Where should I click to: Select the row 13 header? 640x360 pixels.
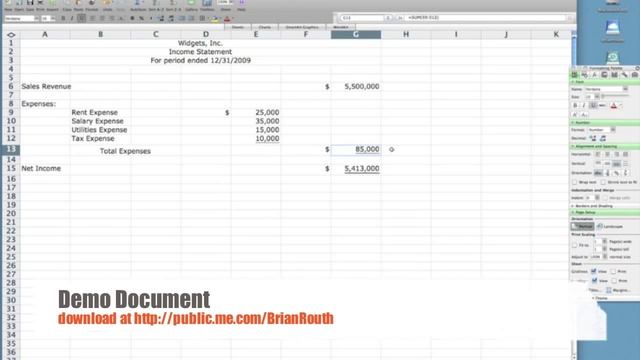[x=11, y=149]
